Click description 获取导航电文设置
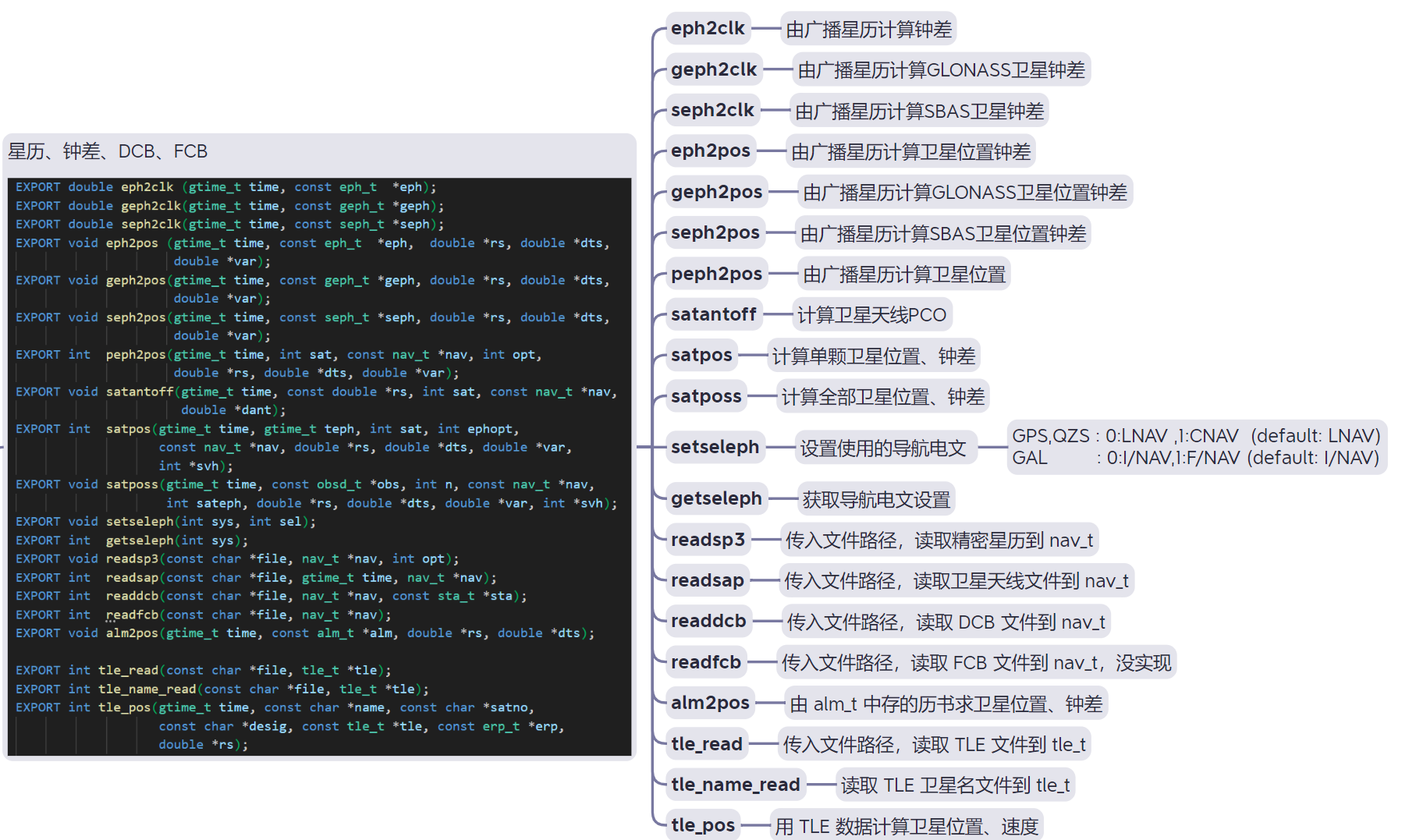 [876, 500]
